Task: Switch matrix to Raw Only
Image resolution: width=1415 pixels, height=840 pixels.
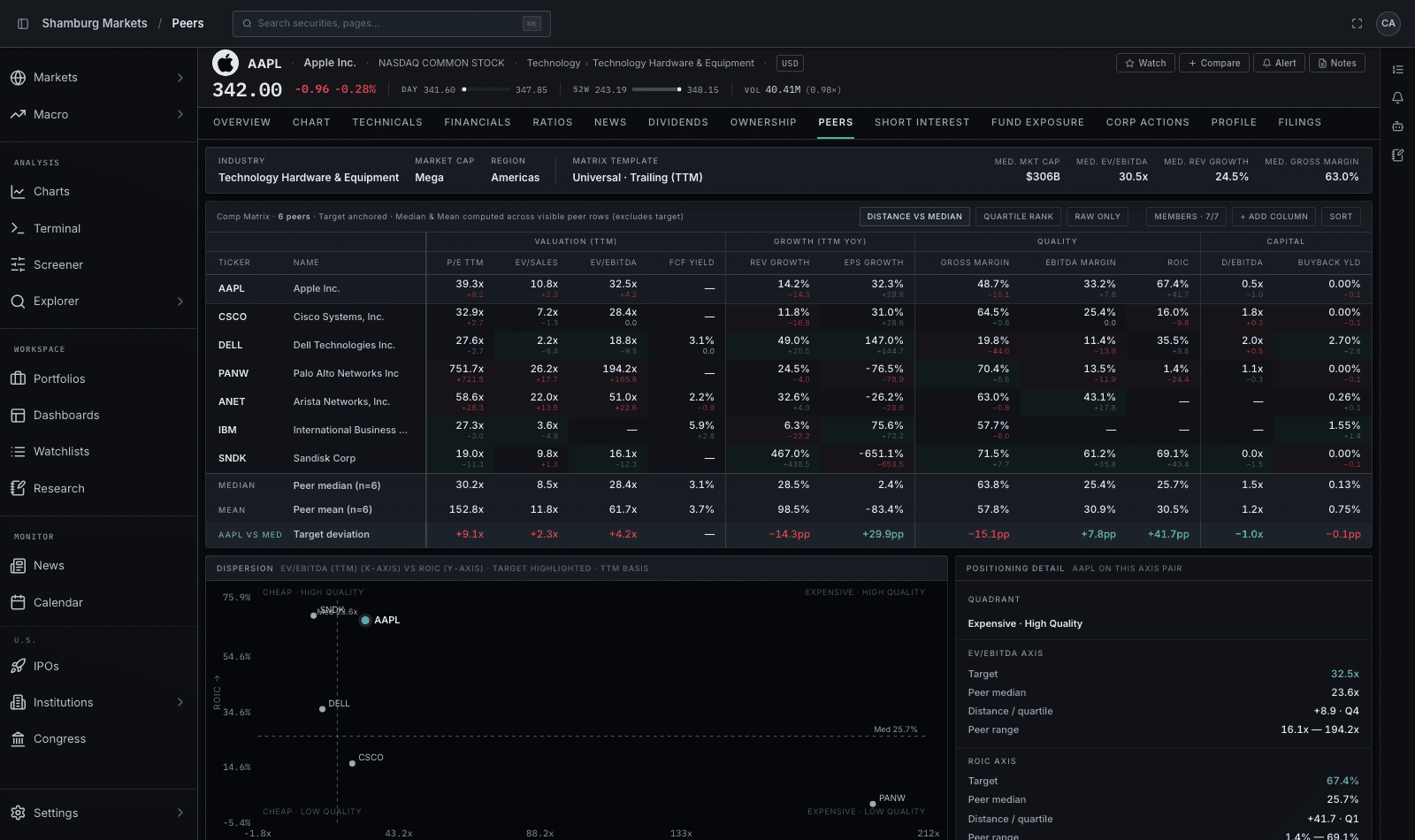Action: click(1098, 217)
